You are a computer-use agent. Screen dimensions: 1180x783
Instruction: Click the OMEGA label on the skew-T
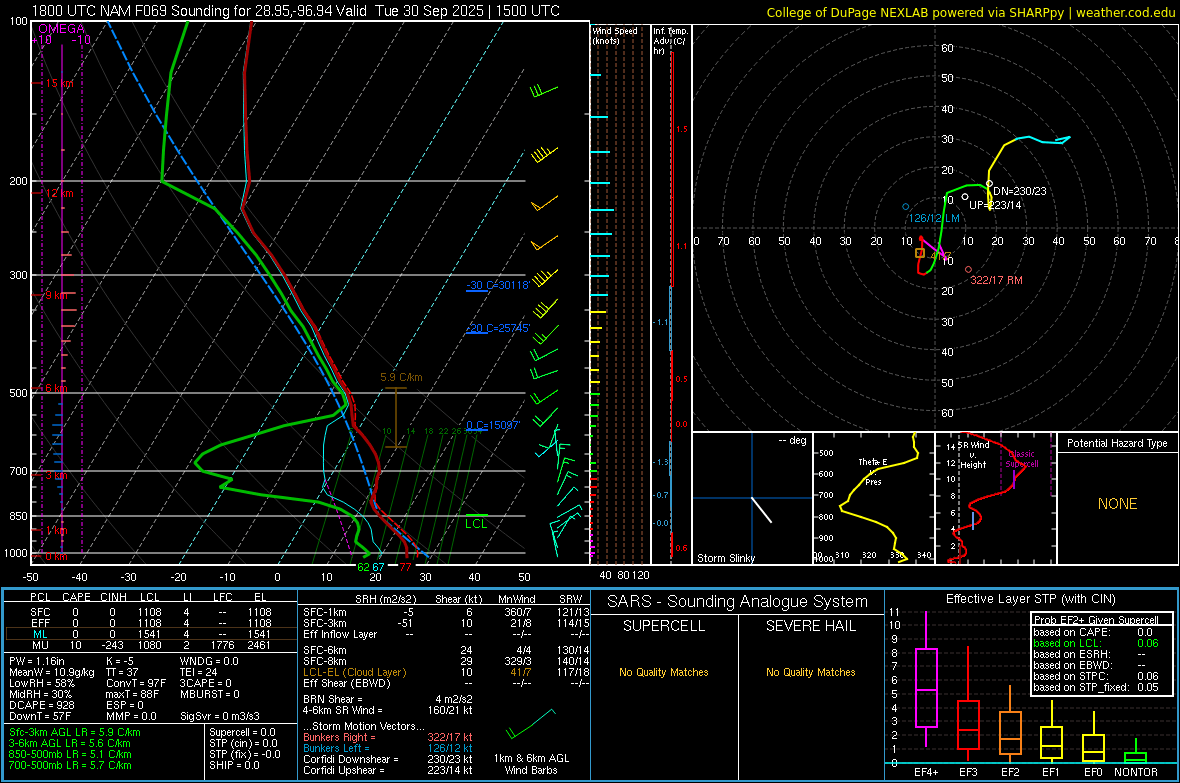(62, 29)
